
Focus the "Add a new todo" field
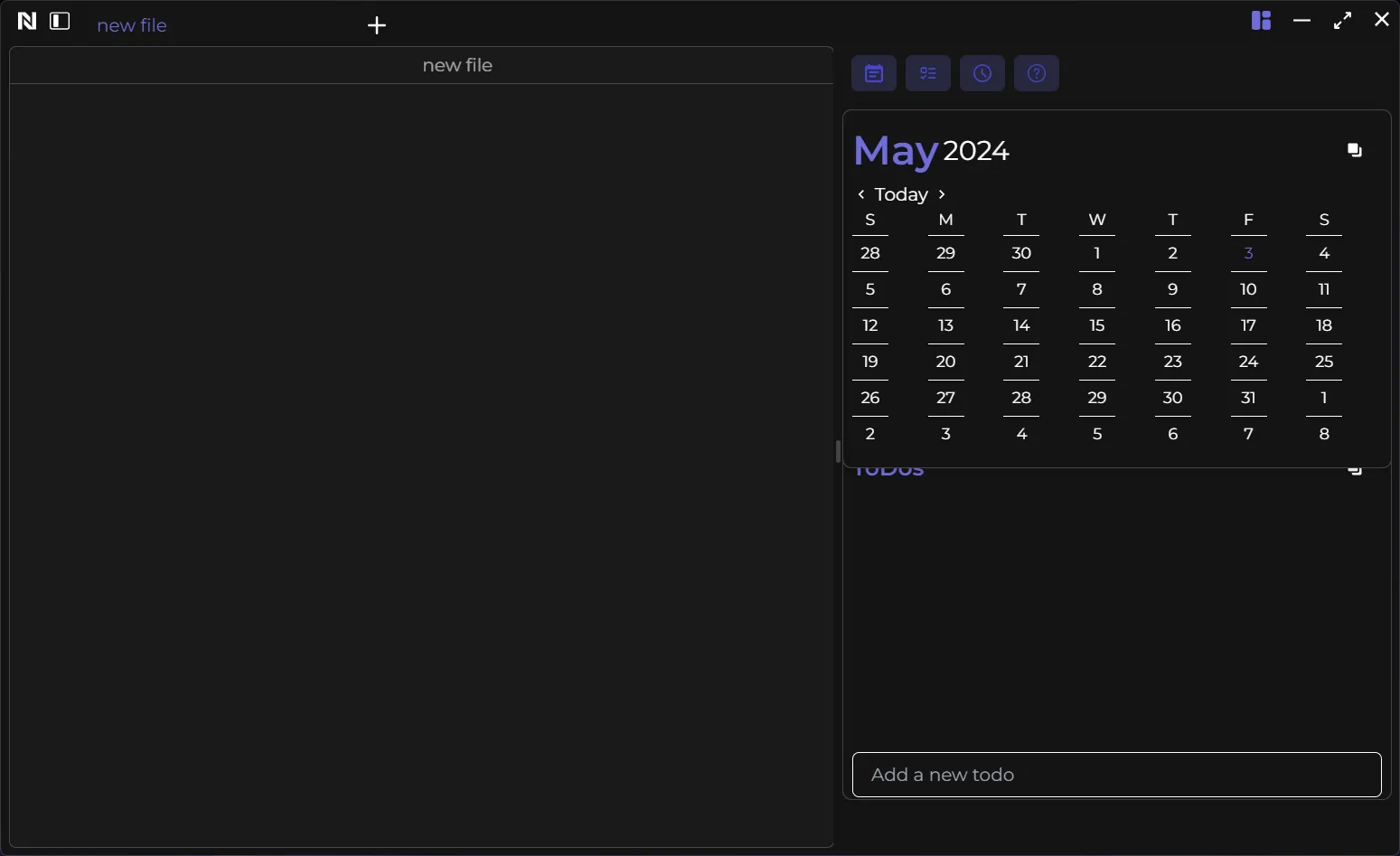coord(1117,775)
